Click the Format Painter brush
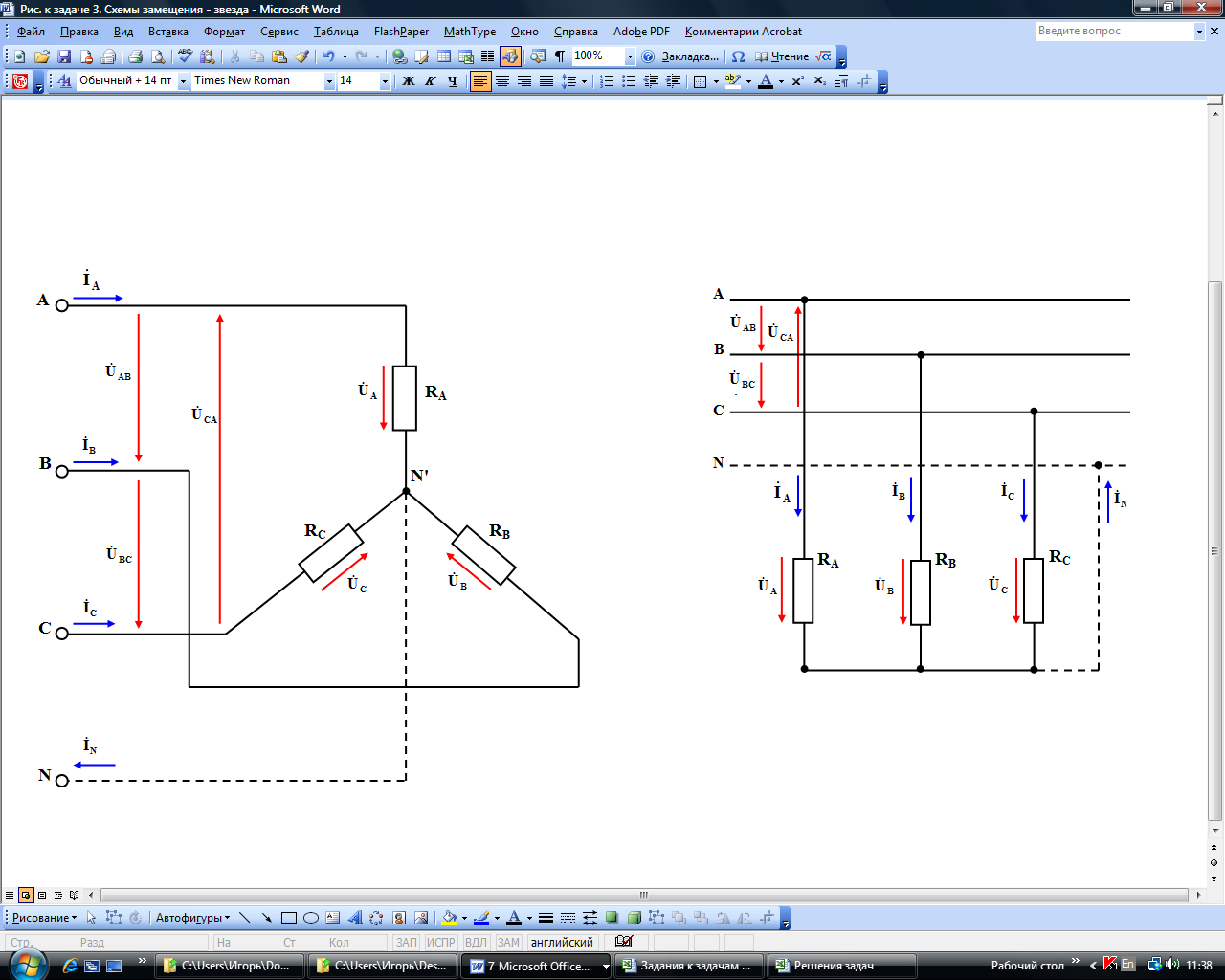The image size is (1225, 980). (x=302, y=56)
